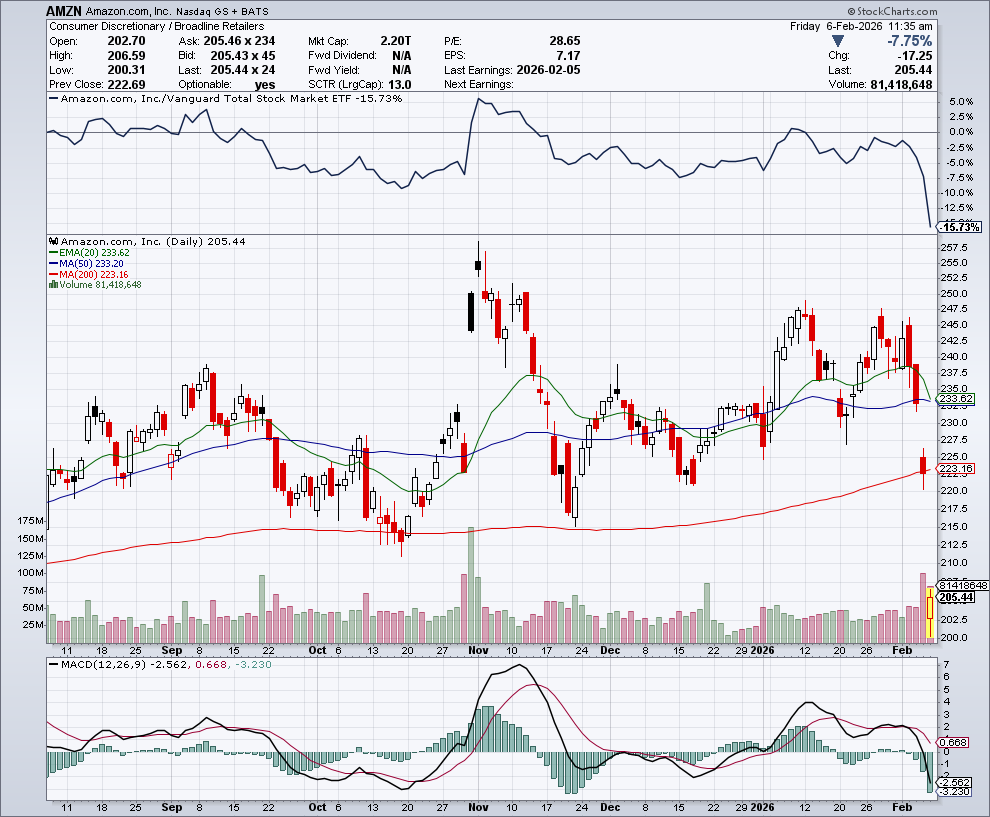Click the High value 206.59

pos(126,56)
